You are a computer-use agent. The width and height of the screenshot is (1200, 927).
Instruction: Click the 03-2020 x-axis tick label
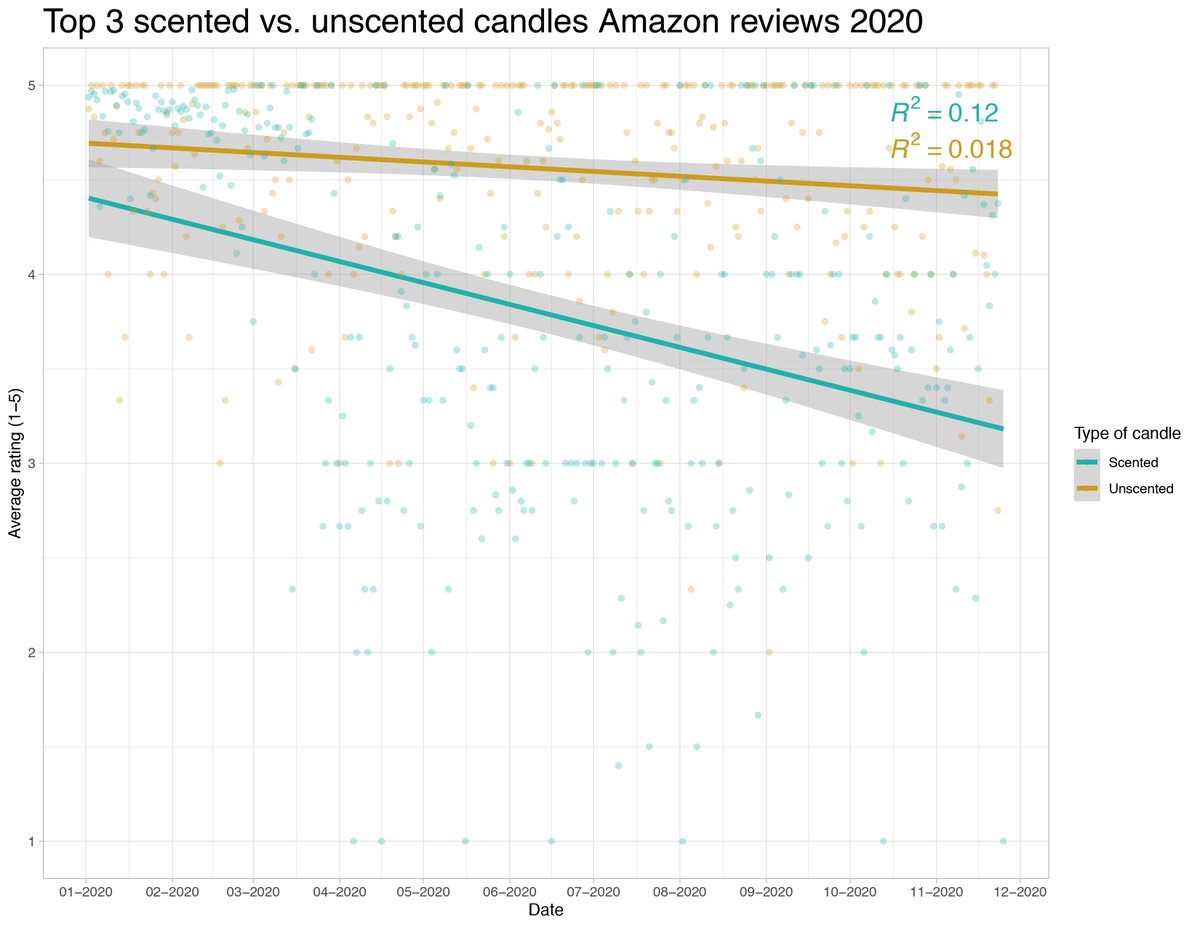click(x=253, y=889)
